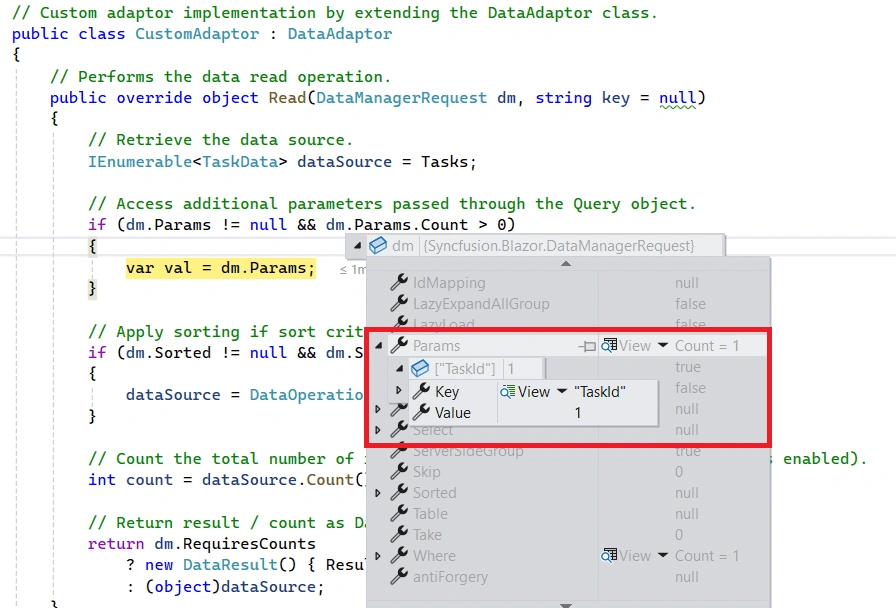This screenshot has height=608, width=896.
Task: Click the IEnumerable type in dataSource declaration
Action: click(x=140, y=162)
